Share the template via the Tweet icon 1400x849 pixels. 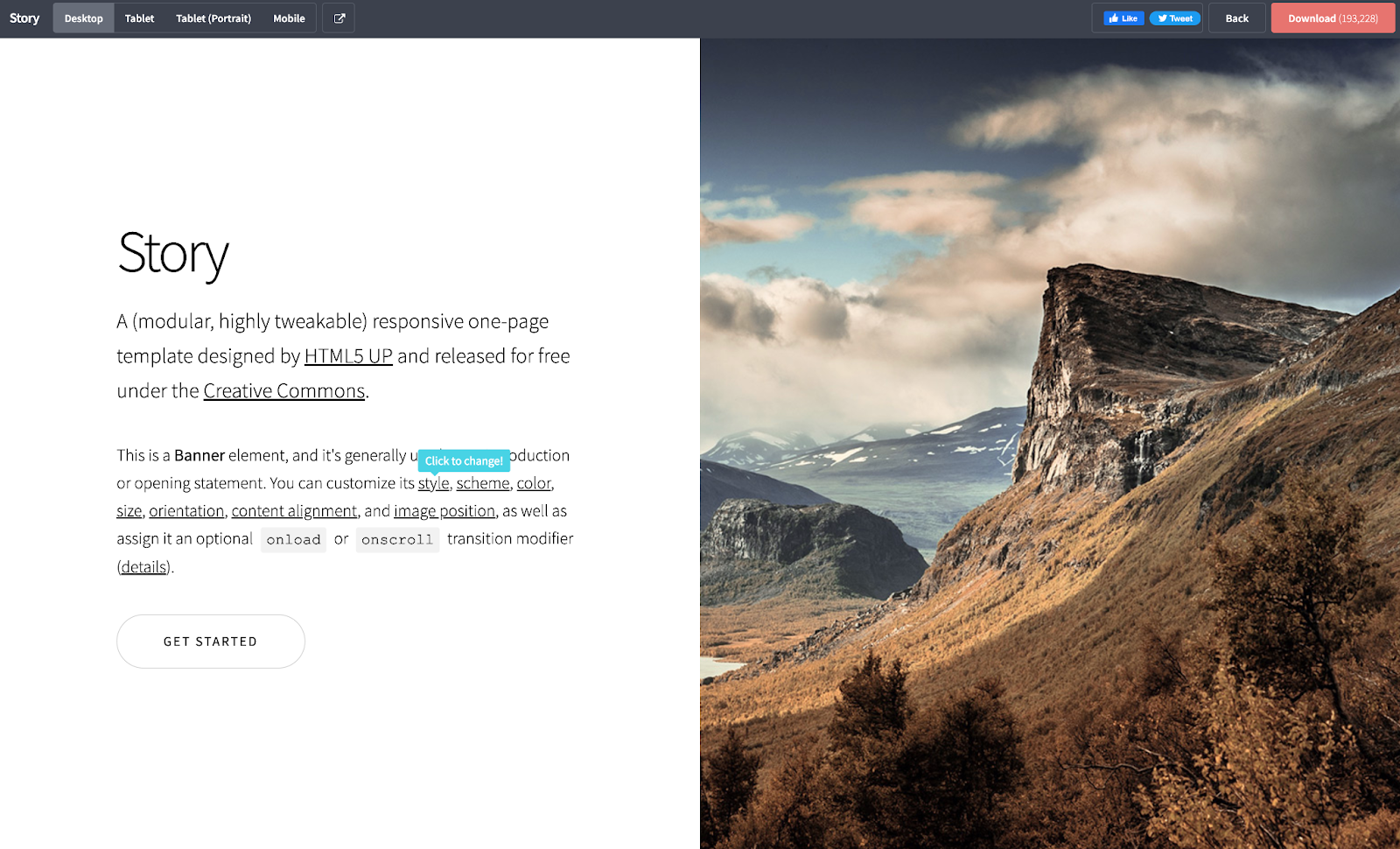[1175, 18]
